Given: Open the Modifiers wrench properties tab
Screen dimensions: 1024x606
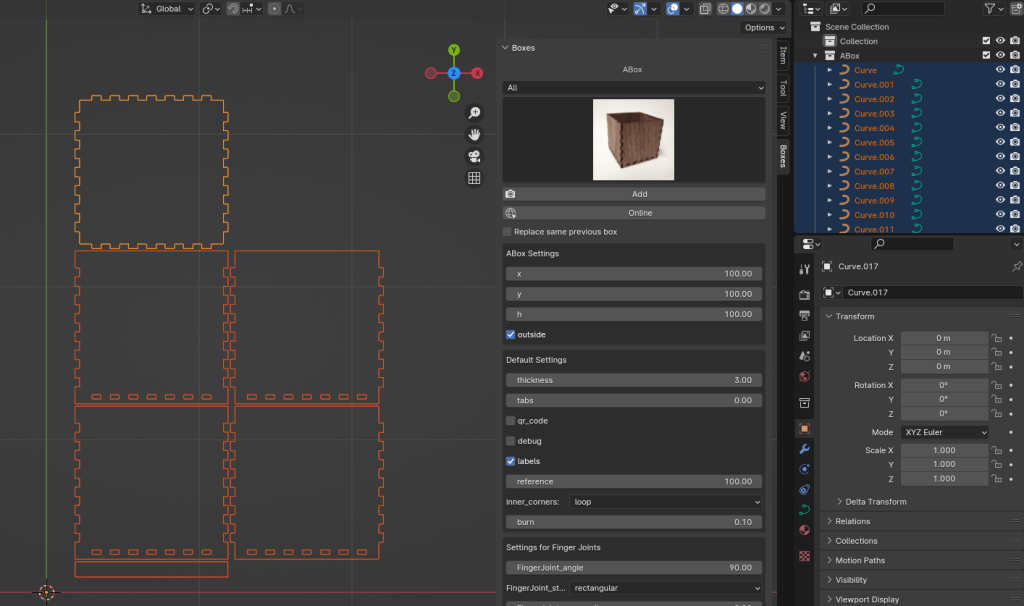Looking at the screenshot, I should point(805,449).
